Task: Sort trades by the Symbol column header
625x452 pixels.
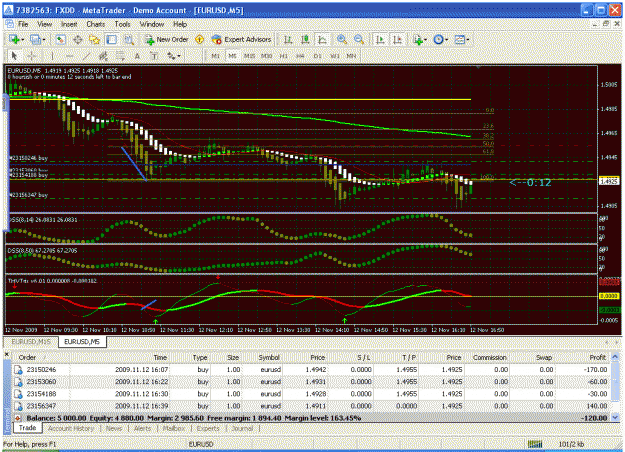Action: tap(262, 357)
